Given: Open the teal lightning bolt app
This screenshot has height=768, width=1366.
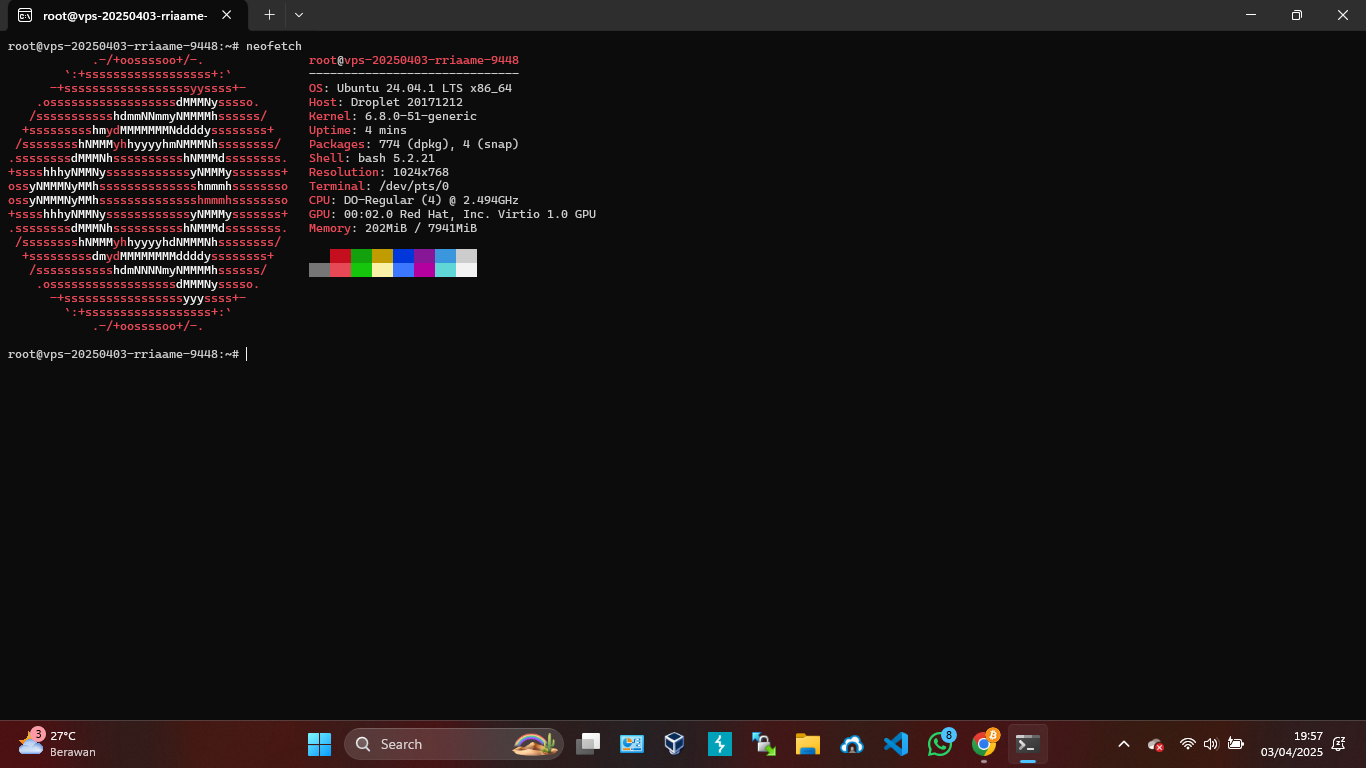Looking at the screenshot, I should coord(720,744).
